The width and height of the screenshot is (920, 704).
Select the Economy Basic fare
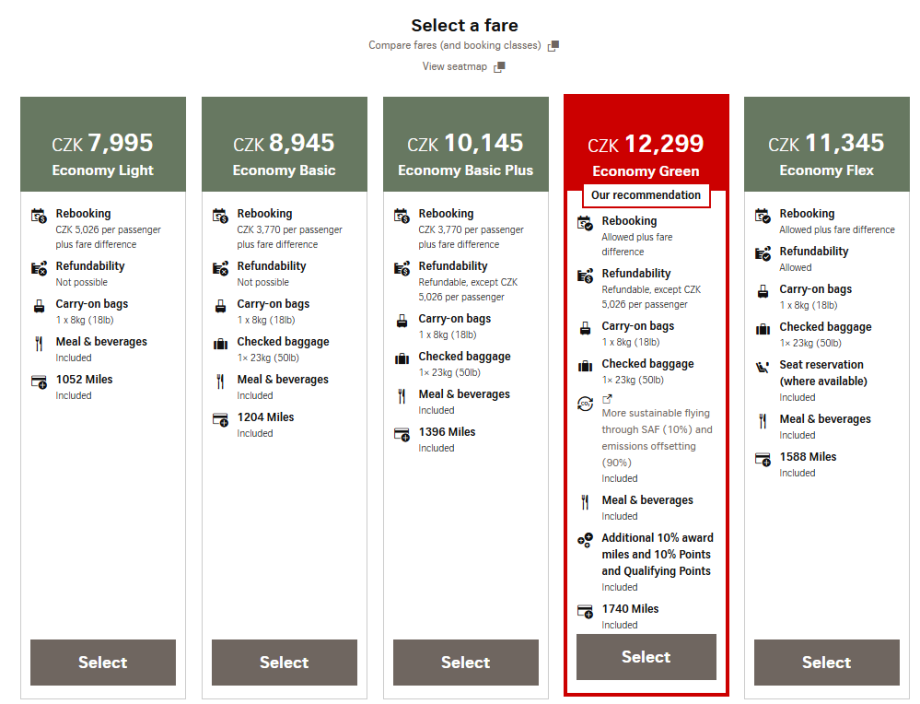click(x=284, y=662)
